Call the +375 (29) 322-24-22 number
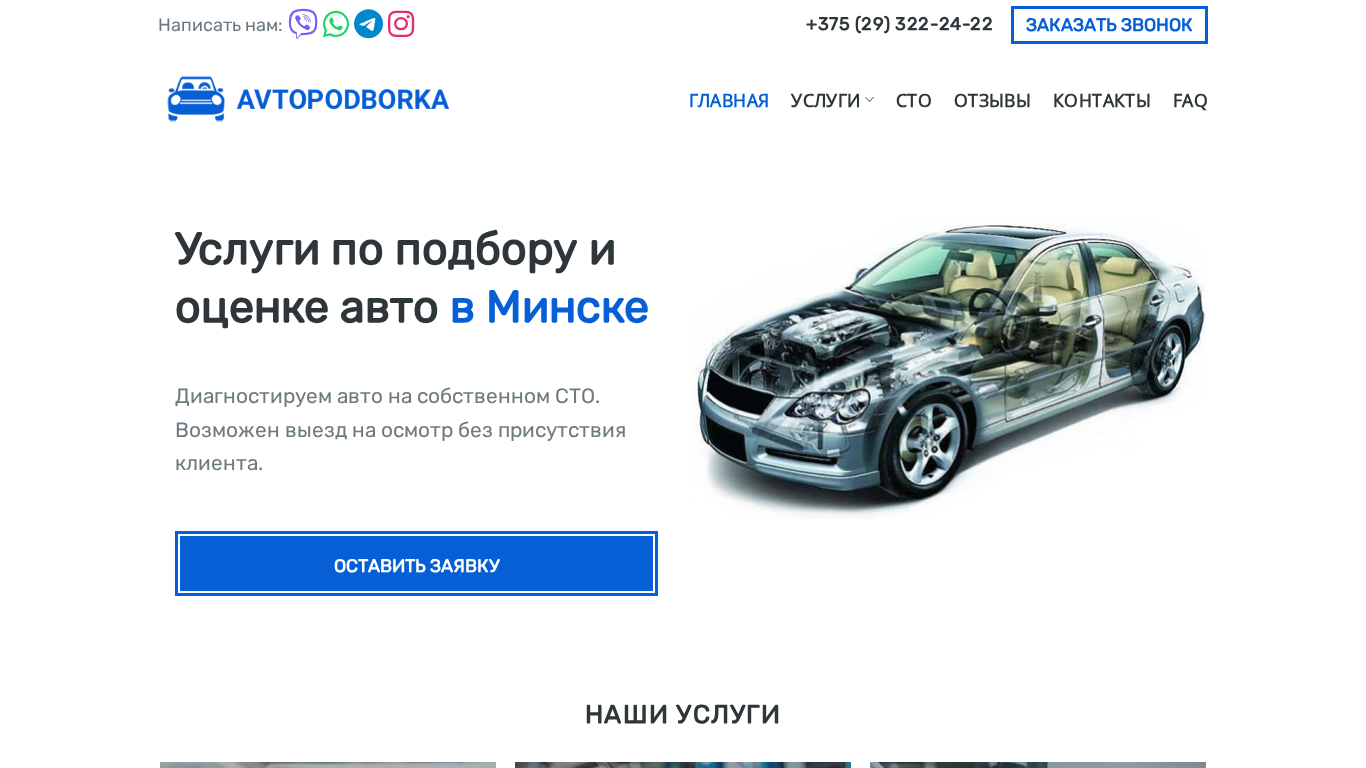This screenshot has width=1366, height=768. [899, 24]
